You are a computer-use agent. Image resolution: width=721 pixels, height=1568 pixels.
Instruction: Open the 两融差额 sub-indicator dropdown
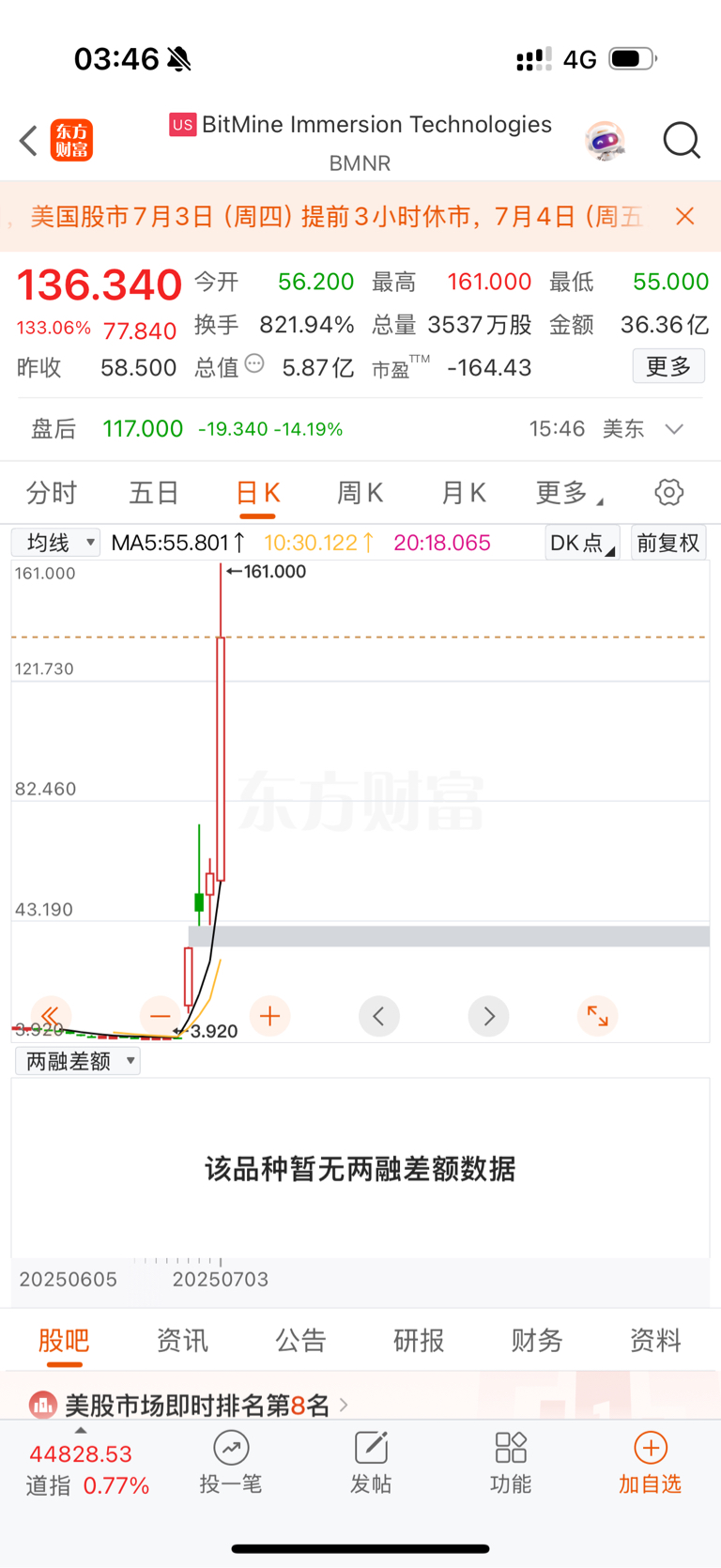point(78,1061)
